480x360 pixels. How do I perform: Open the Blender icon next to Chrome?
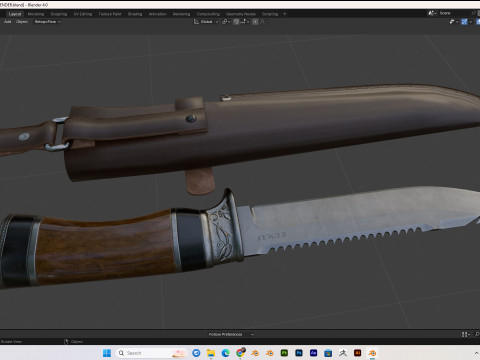(x=255, y=353)
